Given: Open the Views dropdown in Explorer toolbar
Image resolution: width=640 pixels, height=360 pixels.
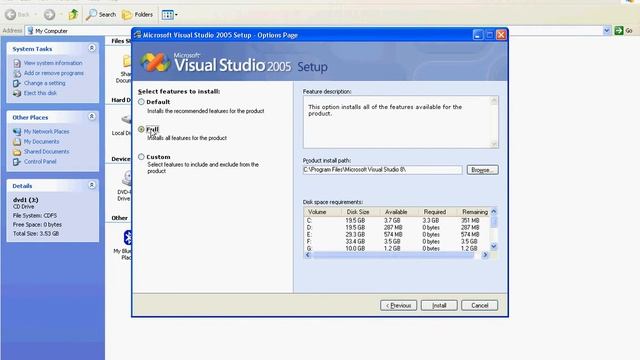Looking at the screenshot, I should (x=169, y=15).
